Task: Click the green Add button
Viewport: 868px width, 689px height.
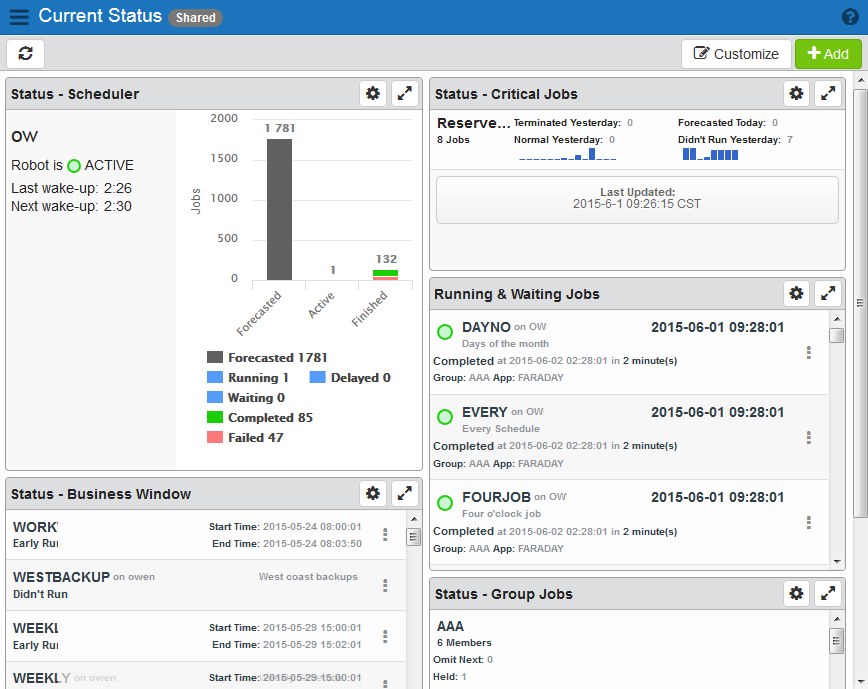Action: (828, 54)
